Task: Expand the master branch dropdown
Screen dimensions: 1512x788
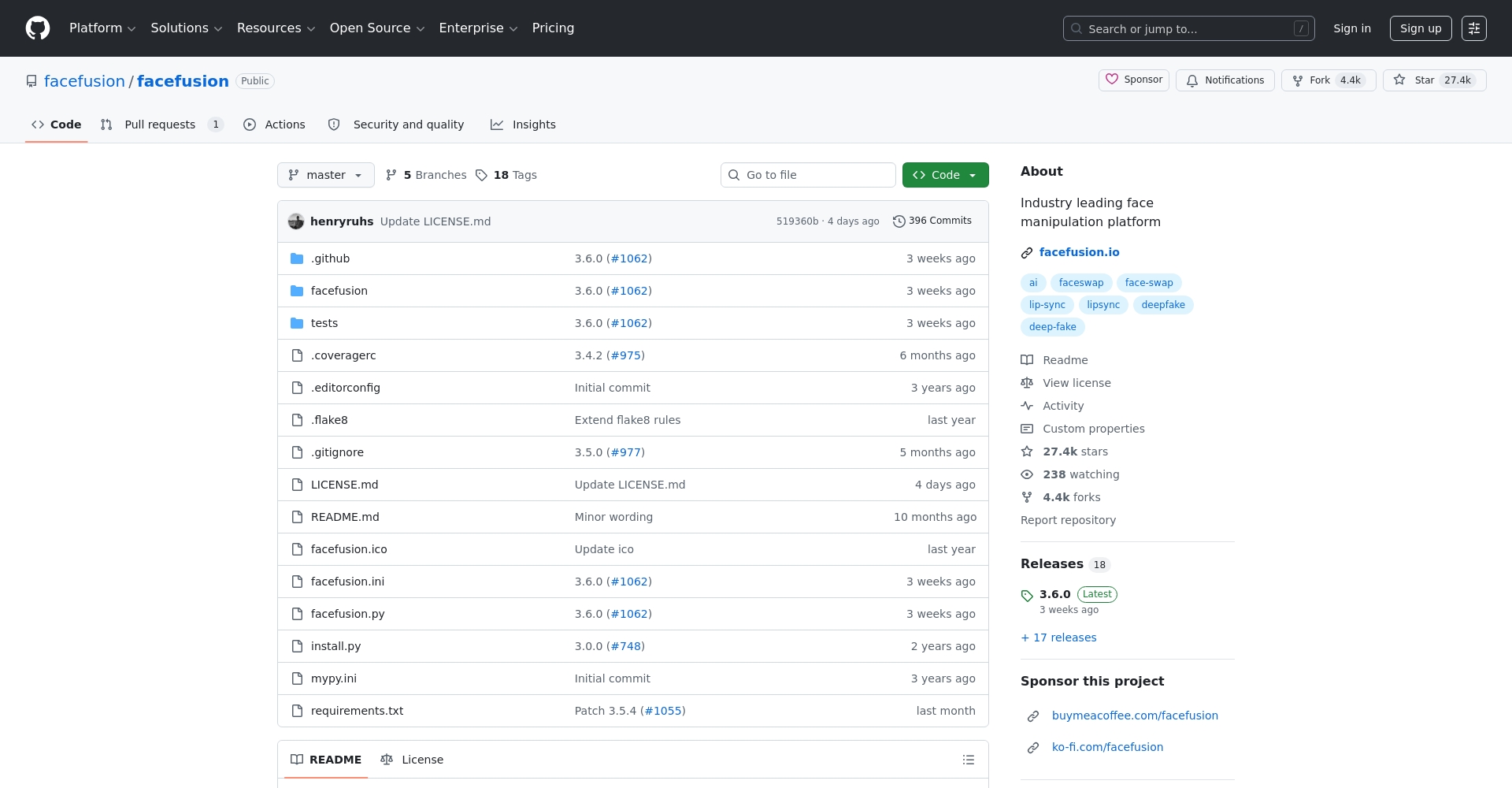Action: 325,175
